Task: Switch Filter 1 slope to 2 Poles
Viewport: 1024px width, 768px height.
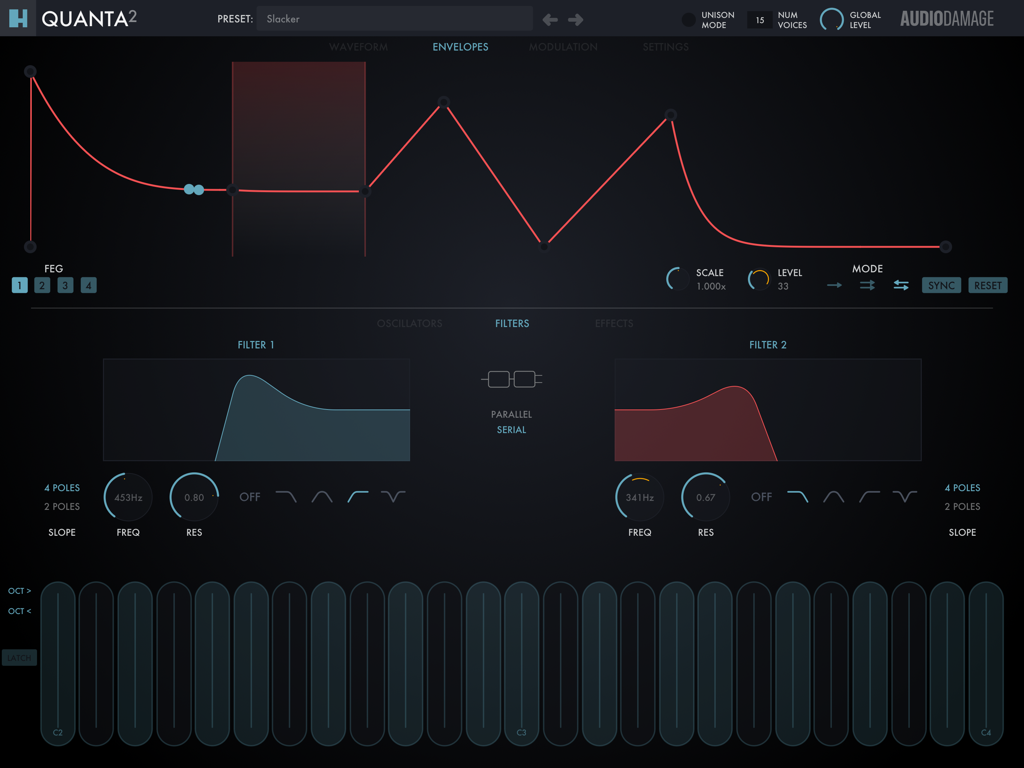Action: (61, 507)
